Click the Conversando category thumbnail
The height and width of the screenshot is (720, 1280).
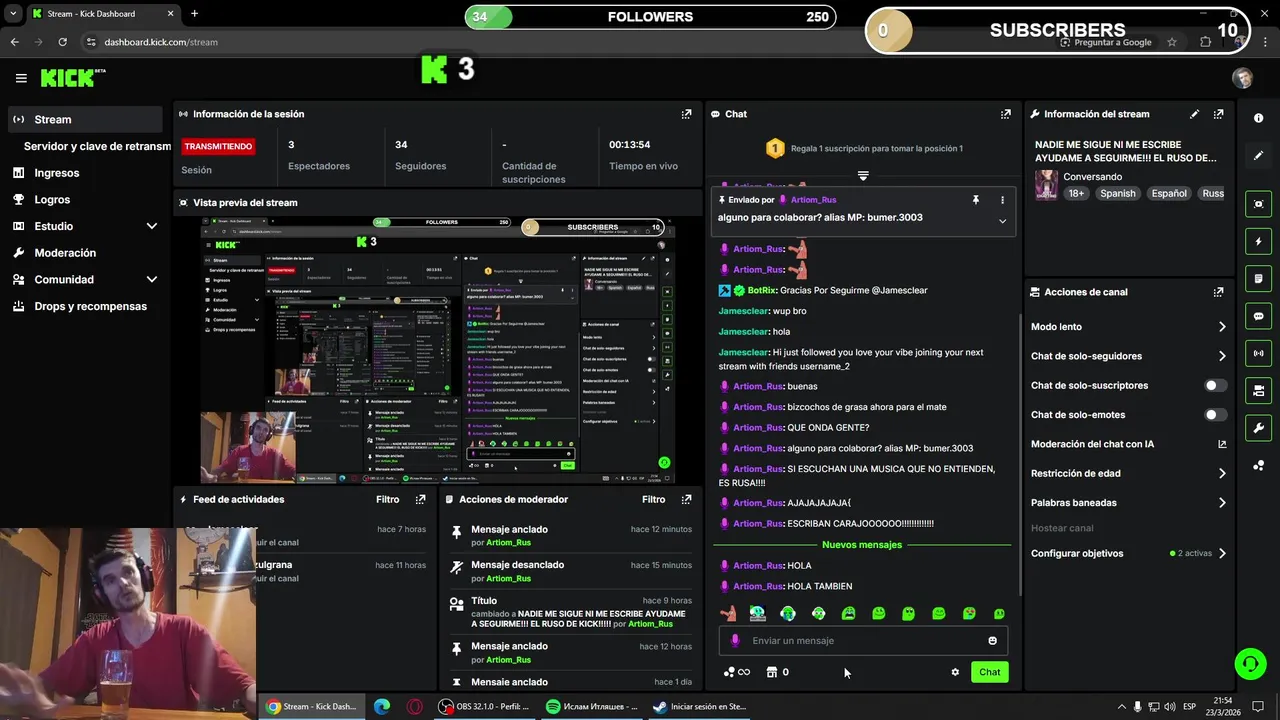(x=1046, y=185)
